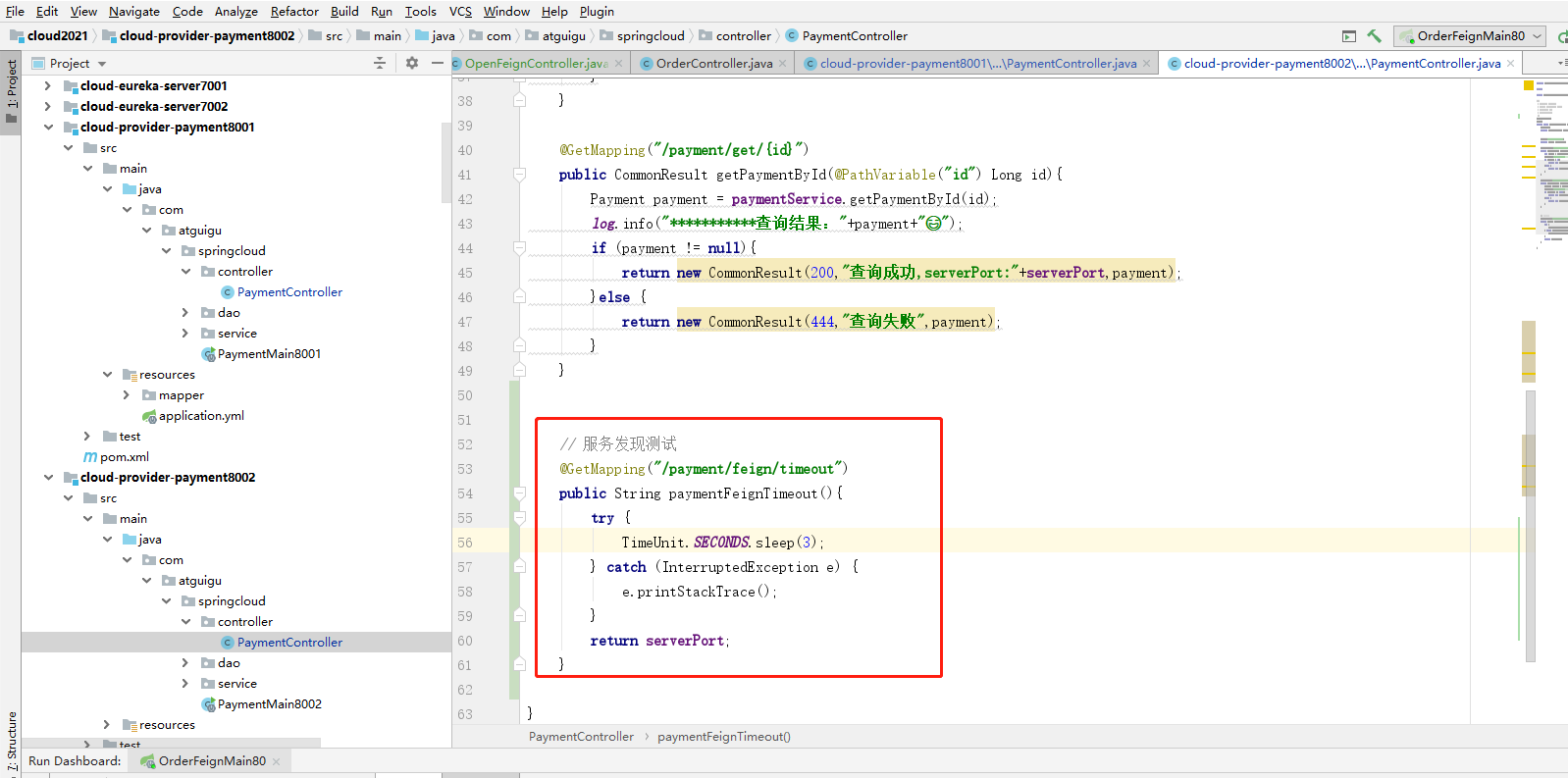This screenshot has width=1568, height=778.
Task: Click the editor vertical scrollbar
Action: point(1530,526)
